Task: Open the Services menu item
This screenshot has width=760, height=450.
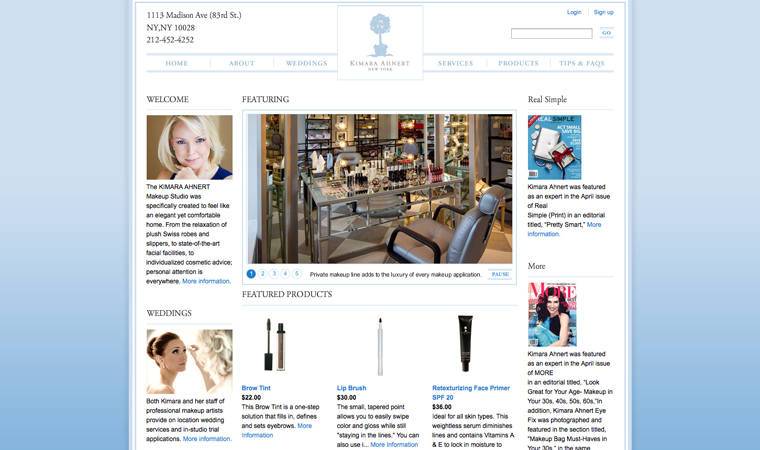Action: pyautogui.click(x=455, y=64)
